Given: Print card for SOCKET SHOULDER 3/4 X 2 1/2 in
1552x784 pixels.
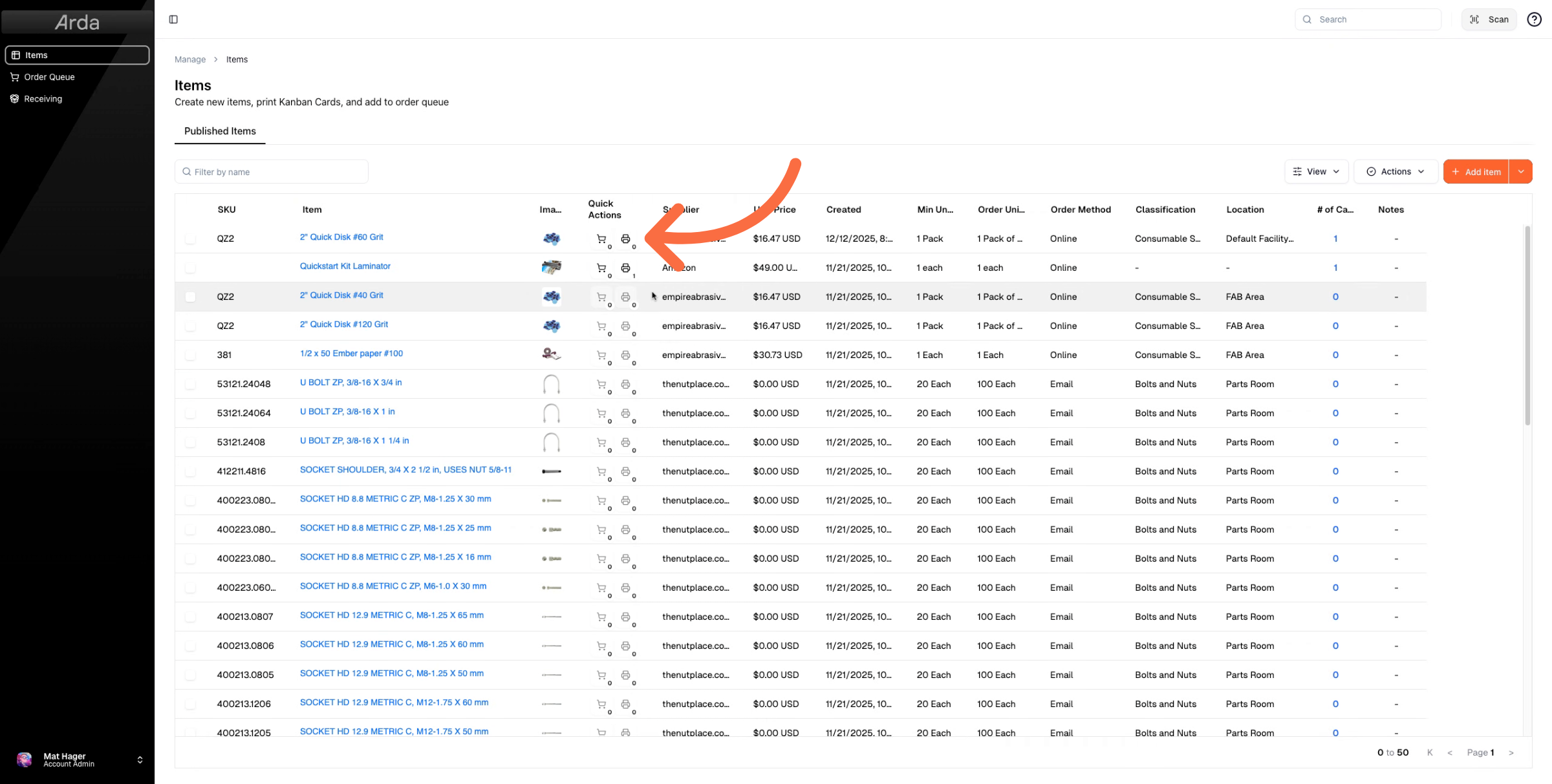Looking at the screenshot, I should coord(625,471).
